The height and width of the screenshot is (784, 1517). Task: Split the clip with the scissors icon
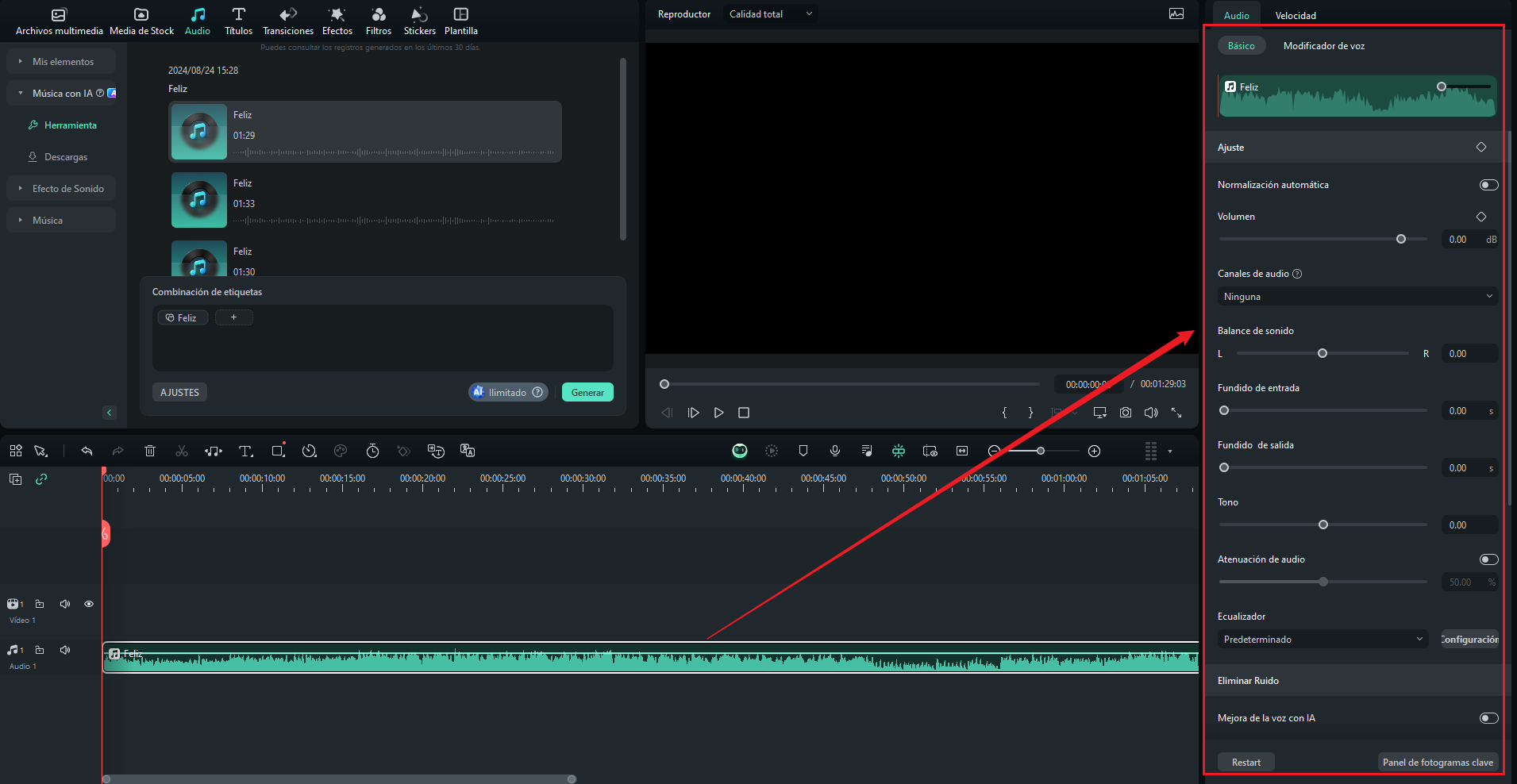182,451
